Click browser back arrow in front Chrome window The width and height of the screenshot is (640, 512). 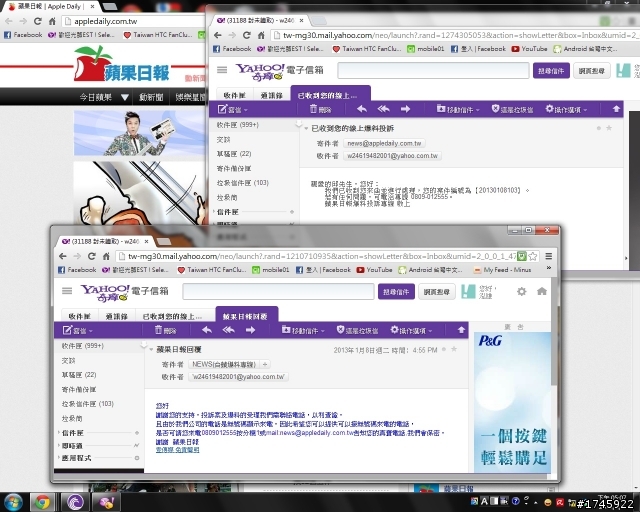click(62, 256)
